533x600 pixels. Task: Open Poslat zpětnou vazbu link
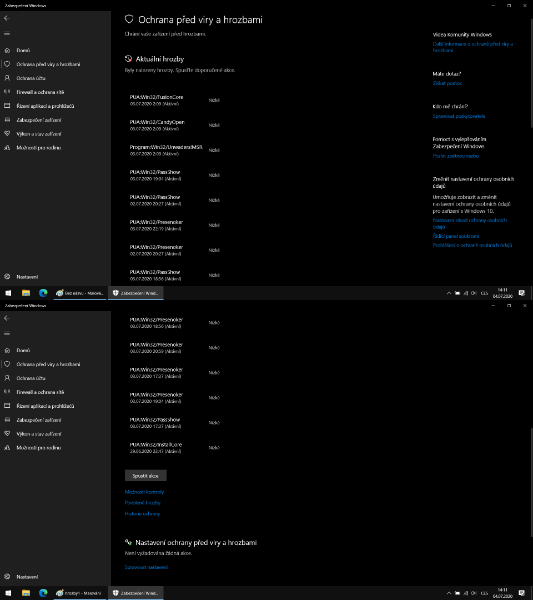tap(456, 156)
